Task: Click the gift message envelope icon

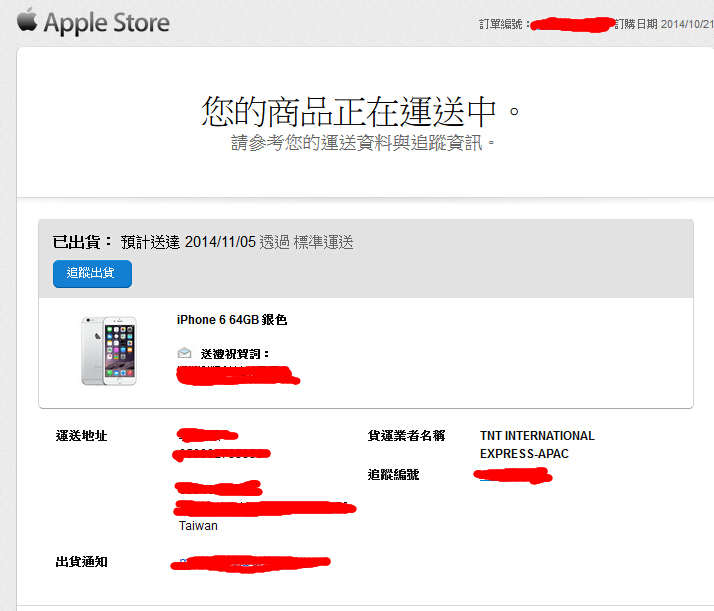Action: [184, 353]
